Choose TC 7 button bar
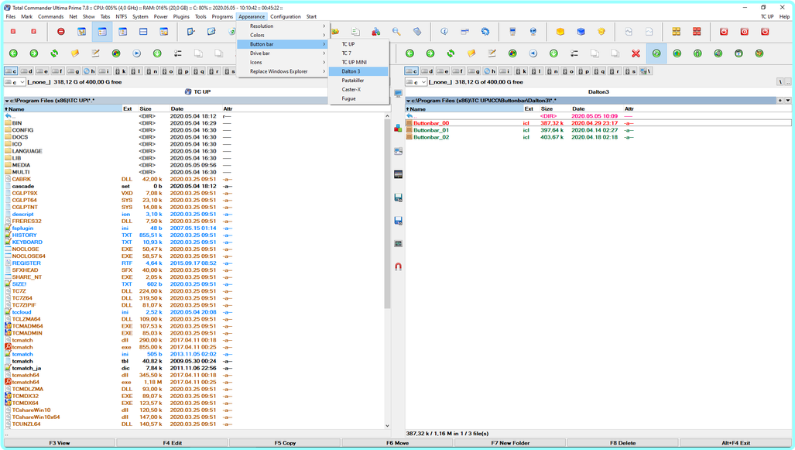This screenshot has width=795, height=450. click(359, 53)
